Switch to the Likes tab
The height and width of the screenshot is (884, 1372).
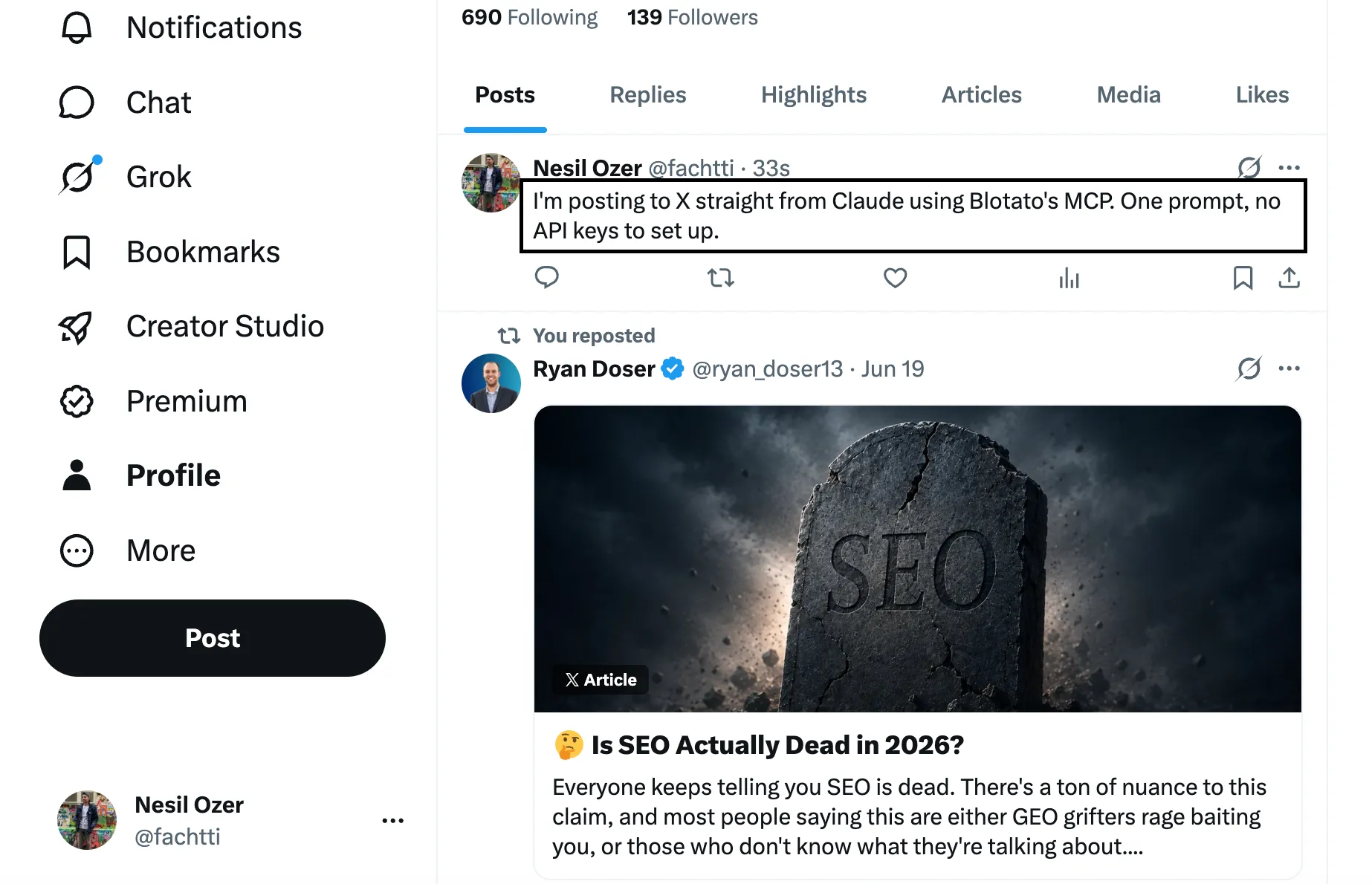tap(1262, 95)
